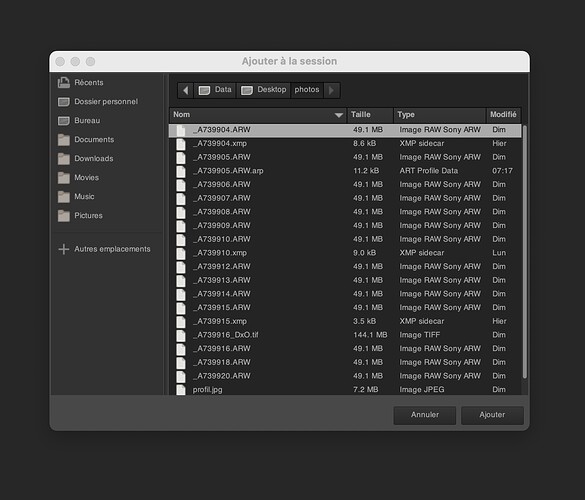Click the back arrow in path bar

point(185,90)
